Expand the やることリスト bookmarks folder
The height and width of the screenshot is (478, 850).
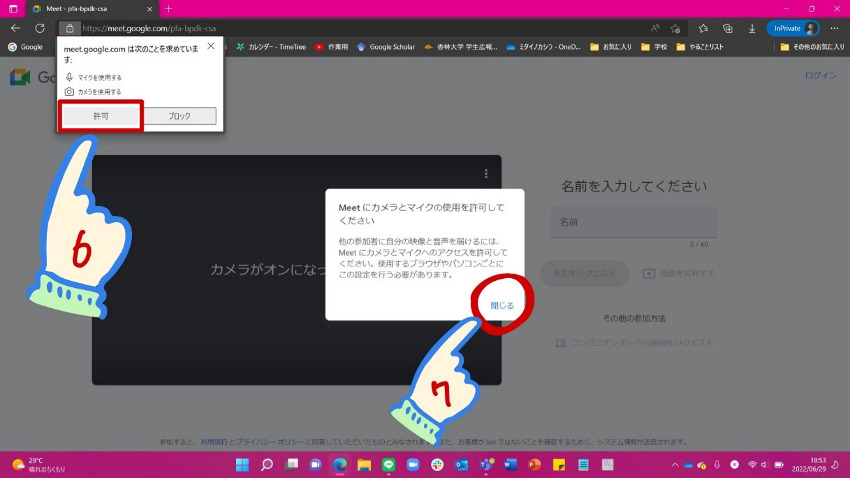coord(700,47)
